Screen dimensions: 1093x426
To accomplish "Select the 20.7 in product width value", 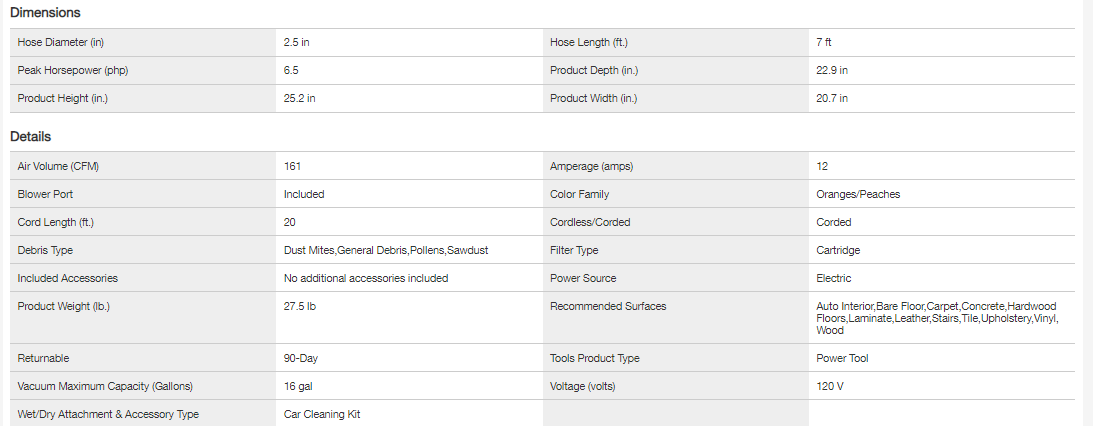I will [x=832, y=99].
